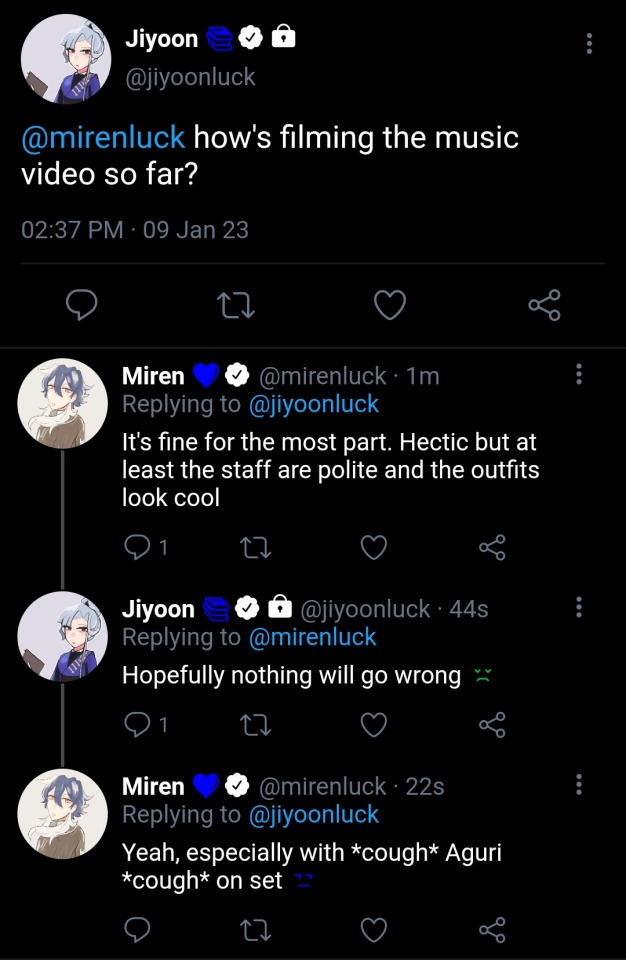This screenshot has height=960, width=626.
Task: Open @jiyoonluck link in Miren's first reply
Action: click(313, 404)
